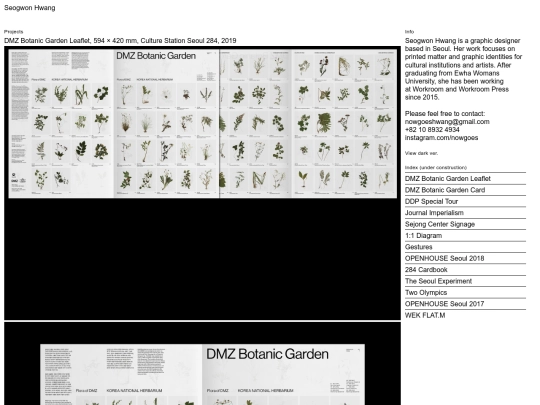
Task: Click phone number +82 10 8932 4934
Action: pyautogui.click(x=432, y=129)
